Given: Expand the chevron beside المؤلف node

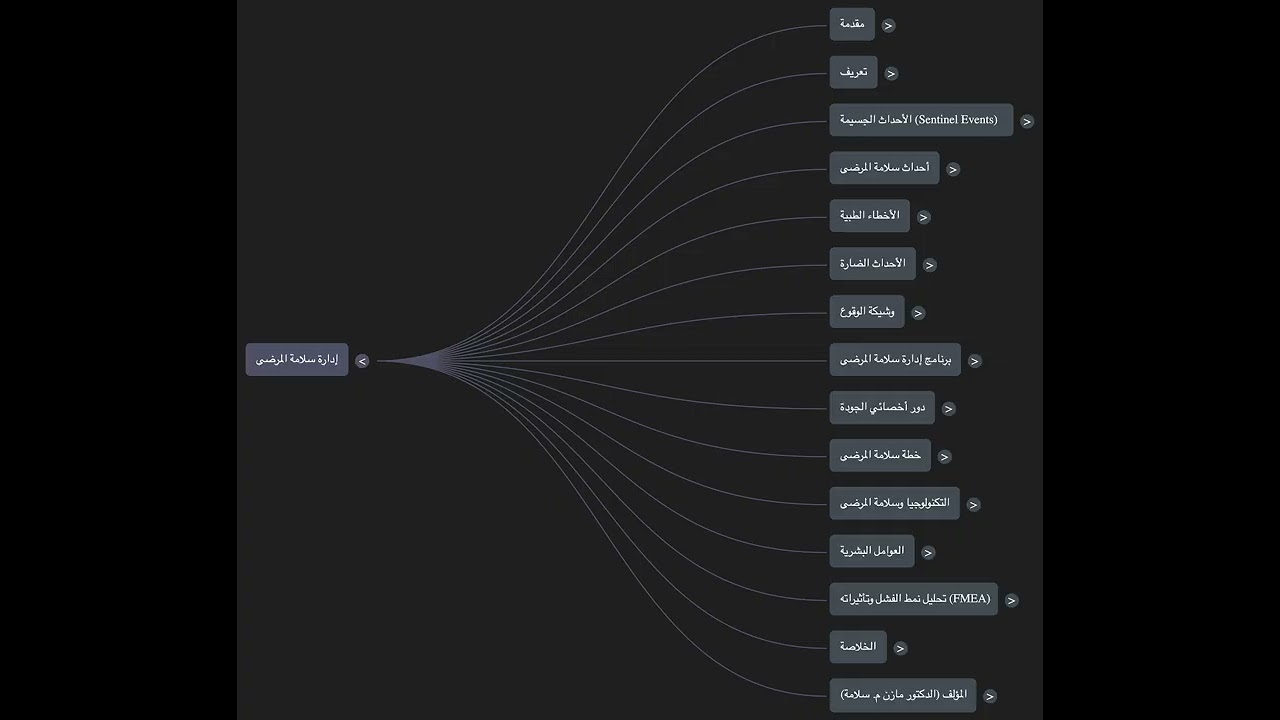Looking at the screenshot, I should click(990, 697).
